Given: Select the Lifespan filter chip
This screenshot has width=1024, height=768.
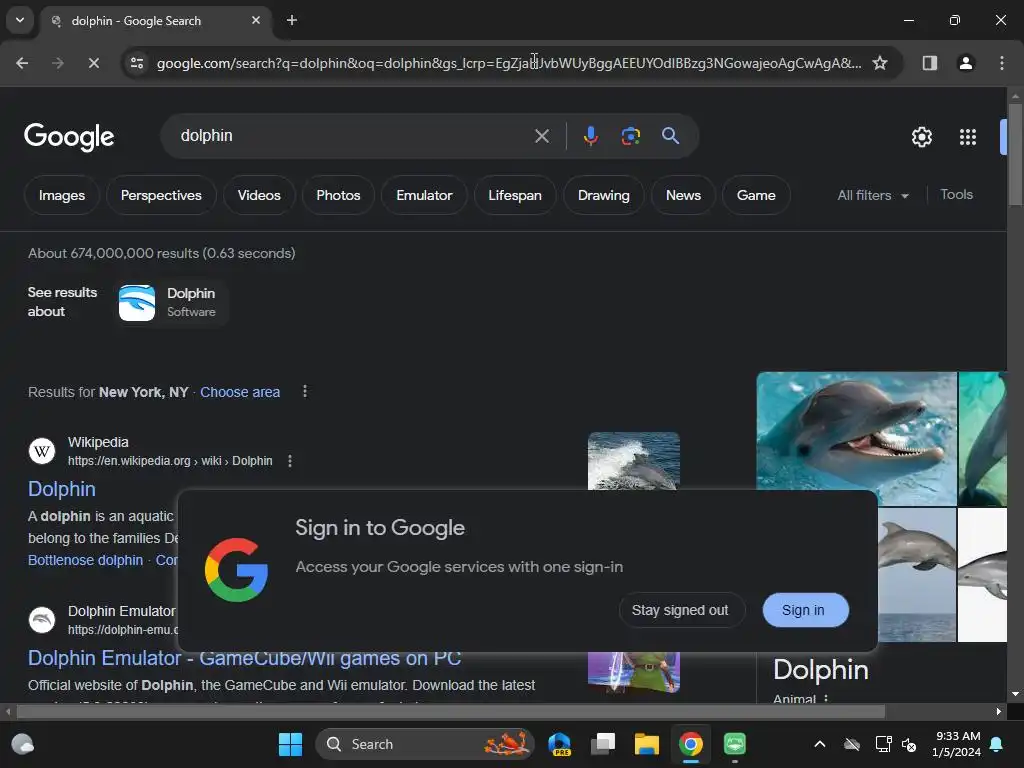Looking at the screenshot, I should tap(515, 195).
